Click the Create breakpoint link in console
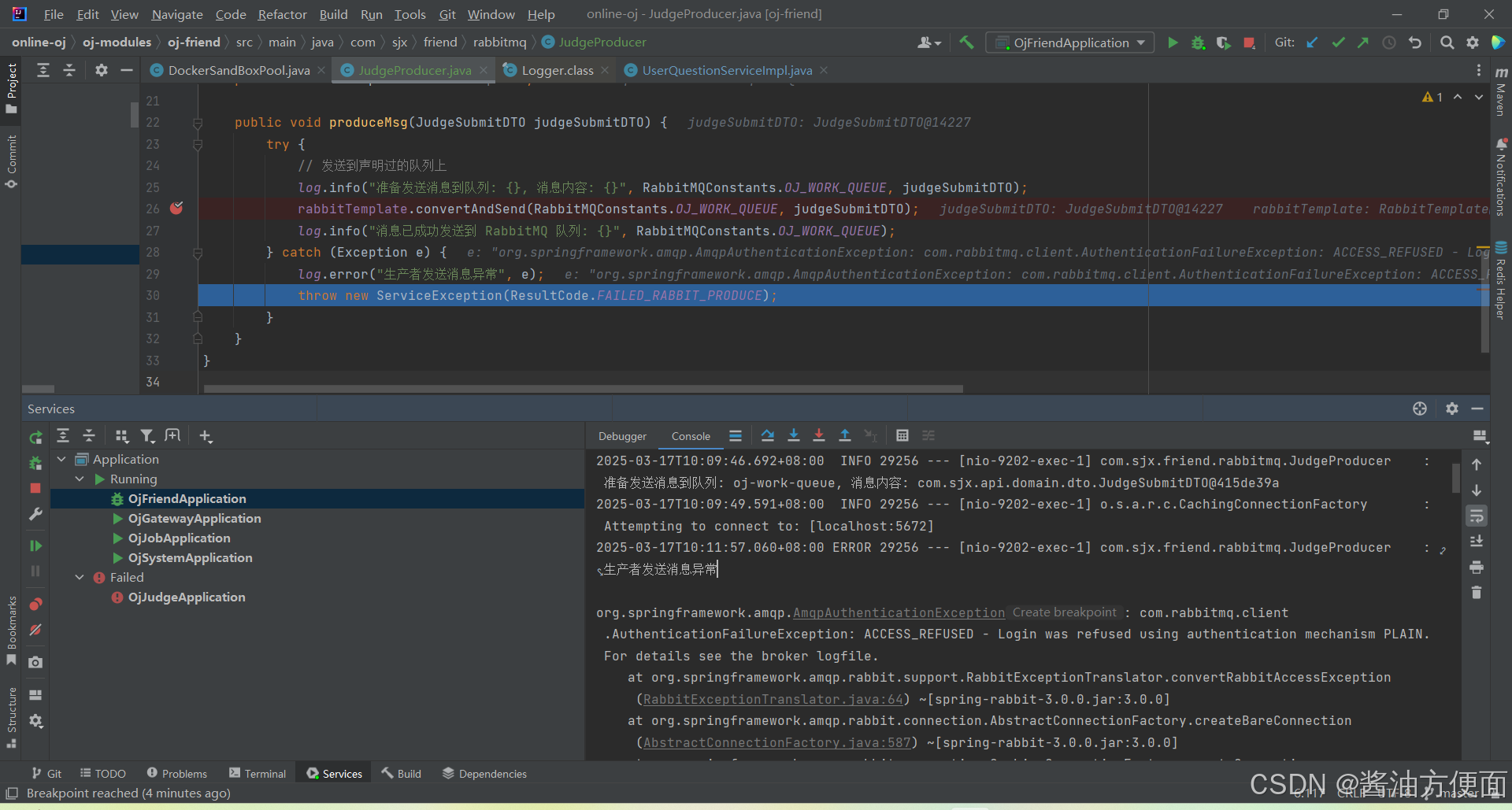The image size is (1512, 810). tap(1064, 612)
